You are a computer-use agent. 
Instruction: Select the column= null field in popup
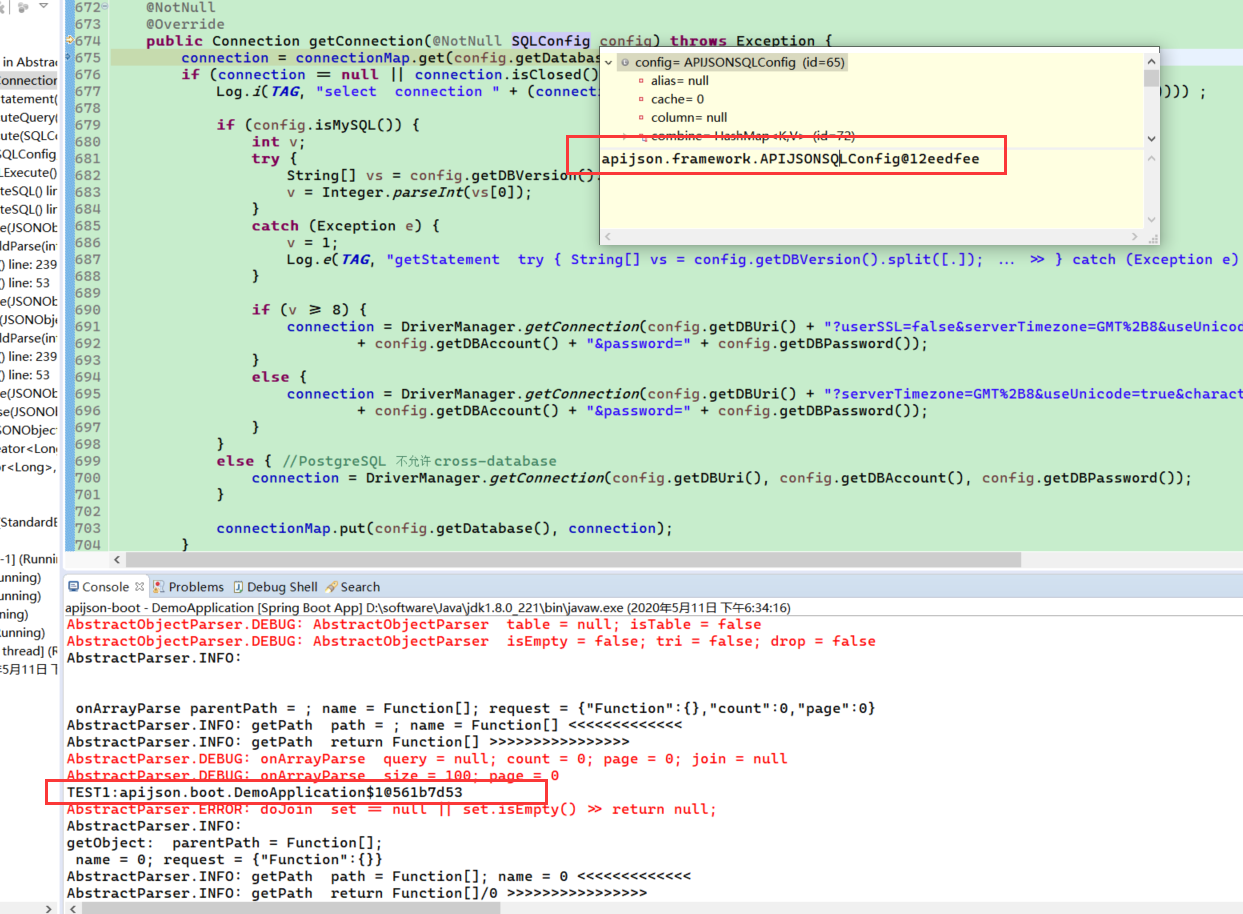coord(689,117)
